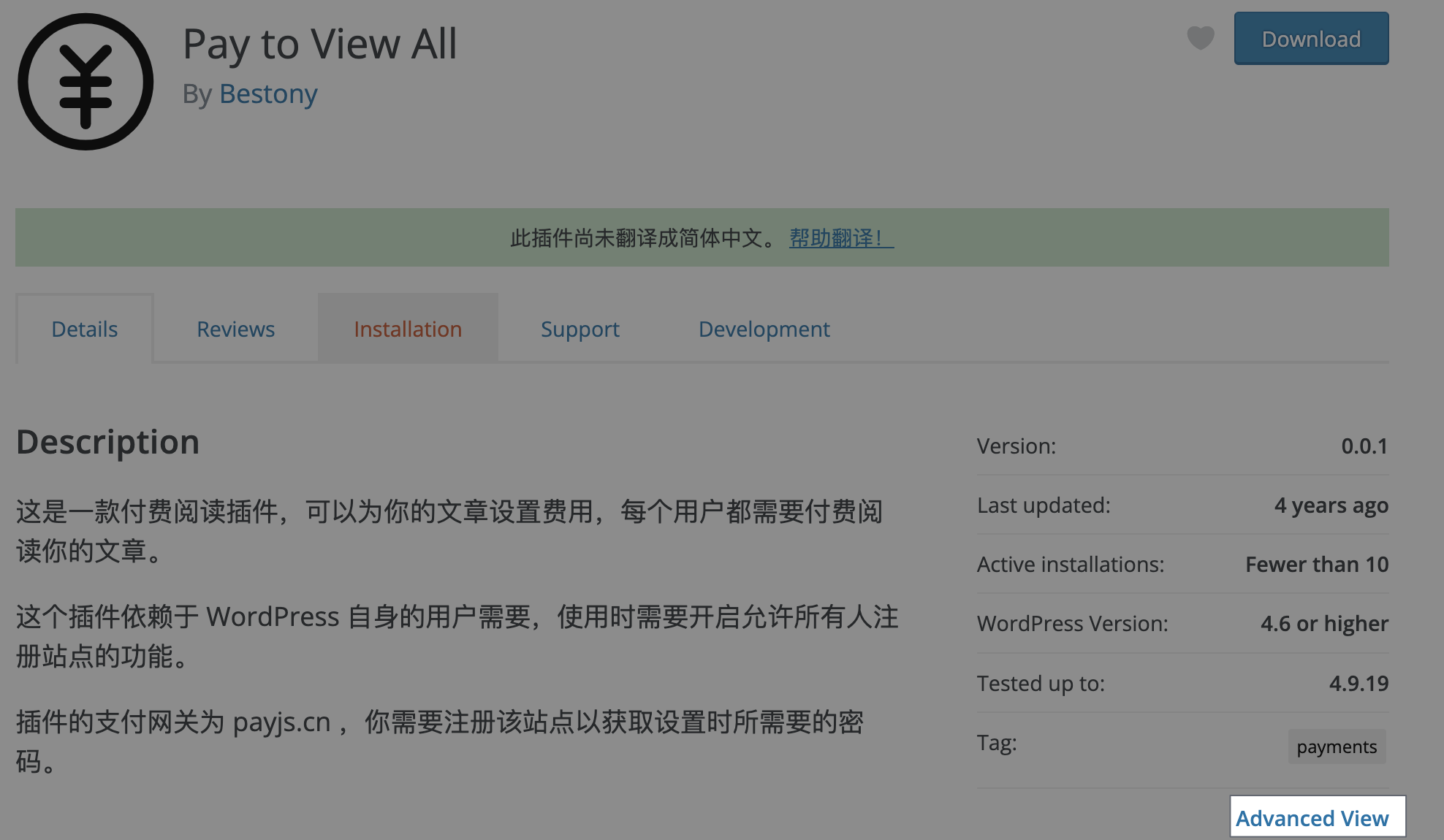Open the Advanced View link
This screenshot has width=1444, height=840.
tap(1312, 818)
